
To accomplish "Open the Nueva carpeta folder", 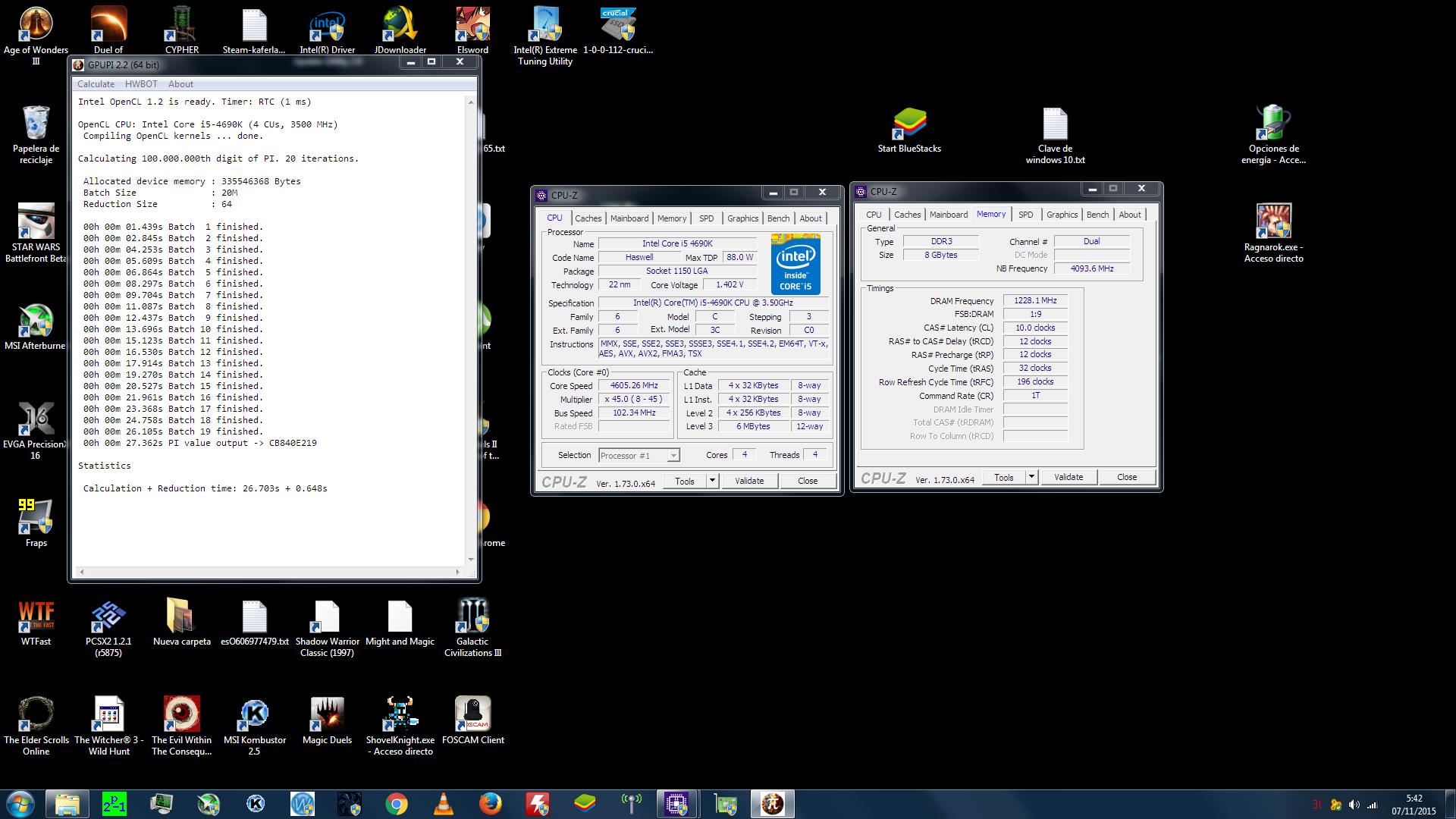I will (x=182, y=622).
